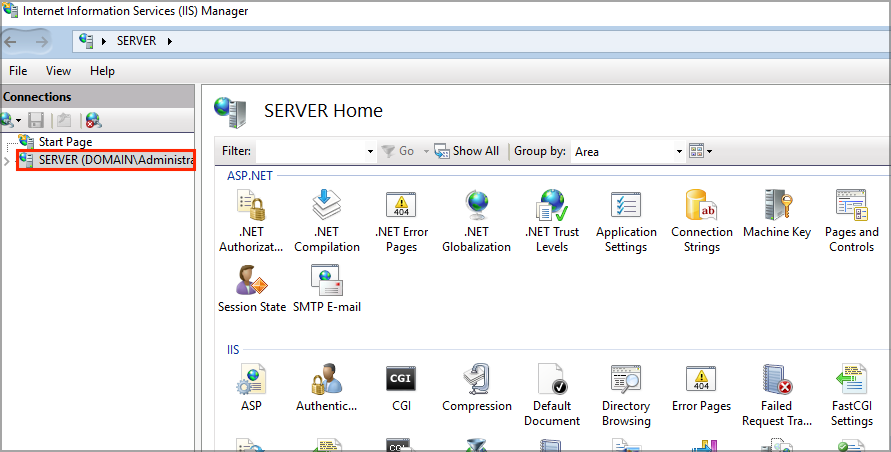Viewport: 891px width, 452px height.
Task: Open the Help menu
Action: click(102, 71)
